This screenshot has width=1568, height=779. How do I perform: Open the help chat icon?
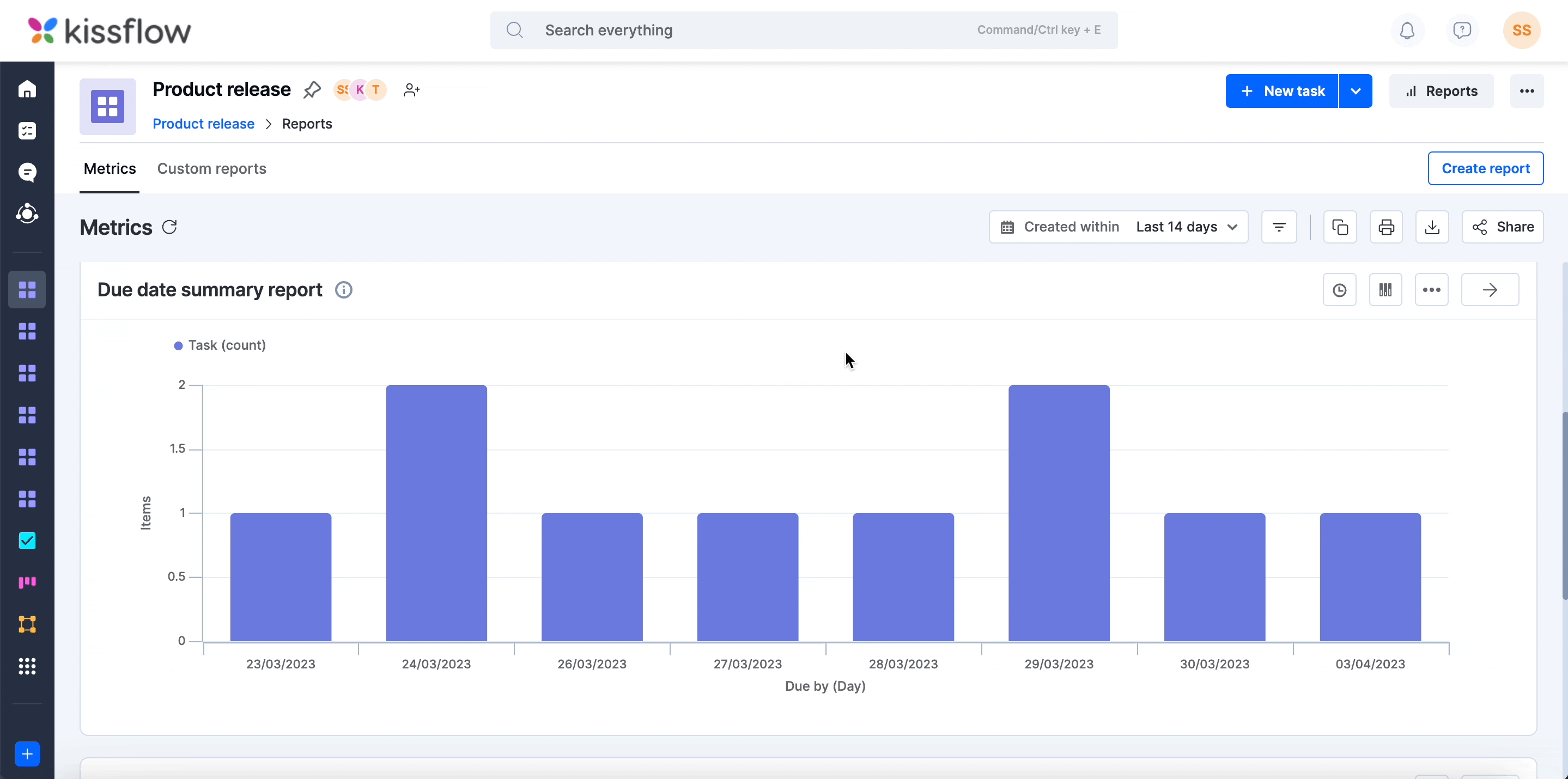click(x=1461, y=31)
